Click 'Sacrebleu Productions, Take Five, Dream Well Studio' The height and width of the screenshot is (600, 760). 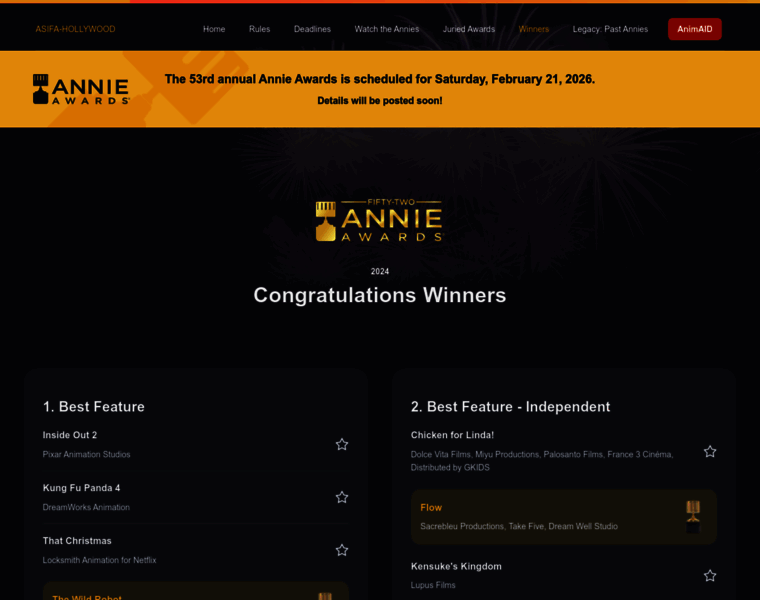click(x=519, y=526)
